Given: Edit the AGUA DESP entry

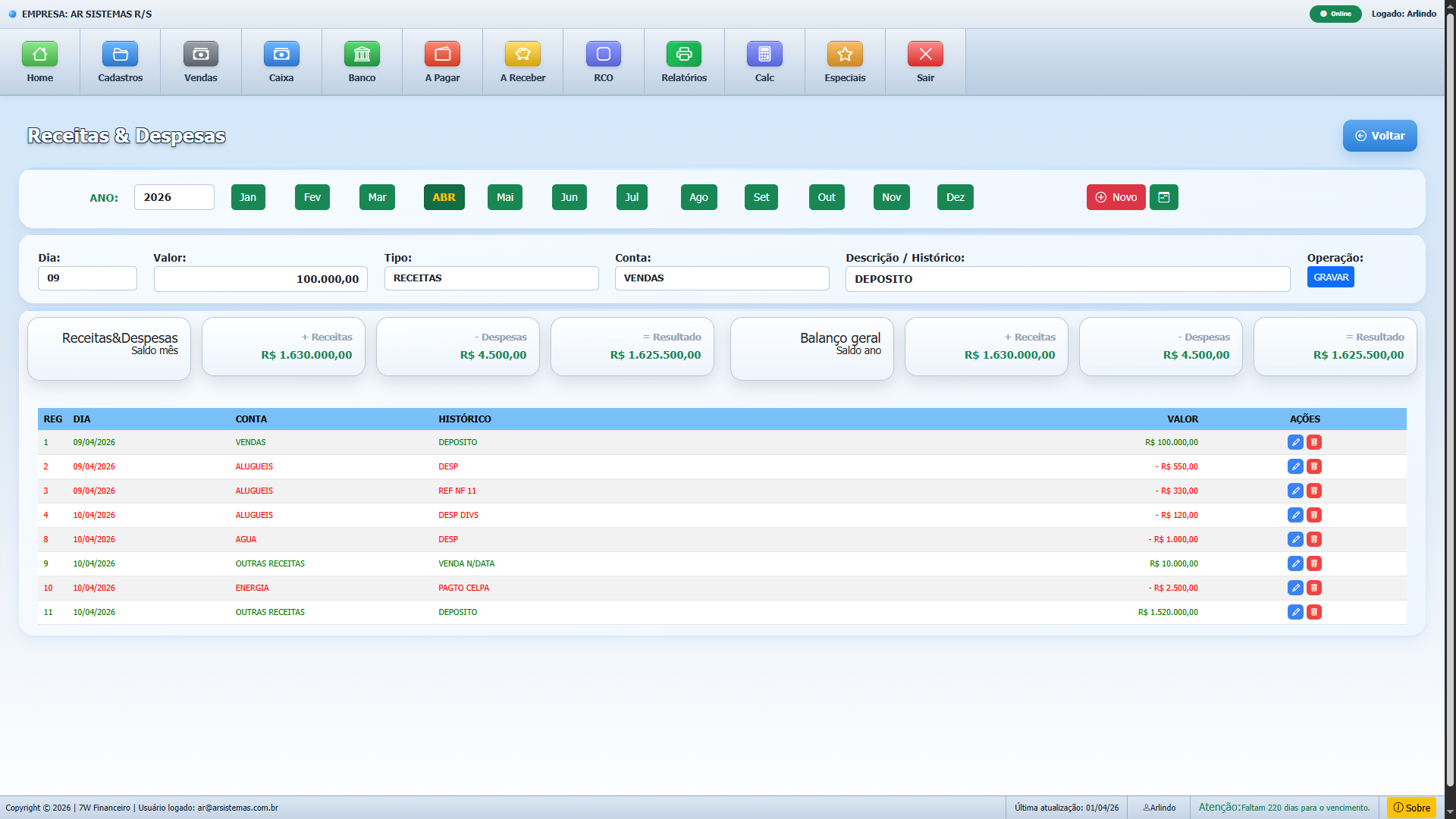Looking at the screenshot, I should tap(1295, 539).
